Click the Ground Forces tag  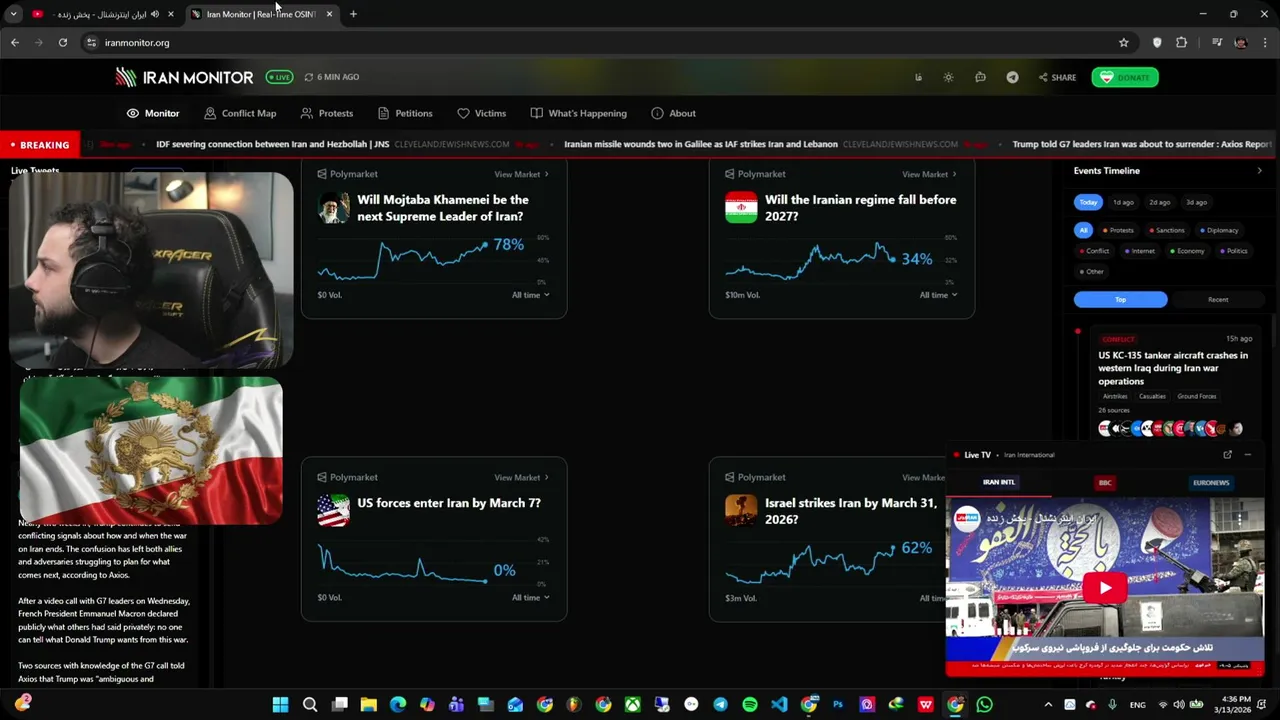click(1196, 396)
